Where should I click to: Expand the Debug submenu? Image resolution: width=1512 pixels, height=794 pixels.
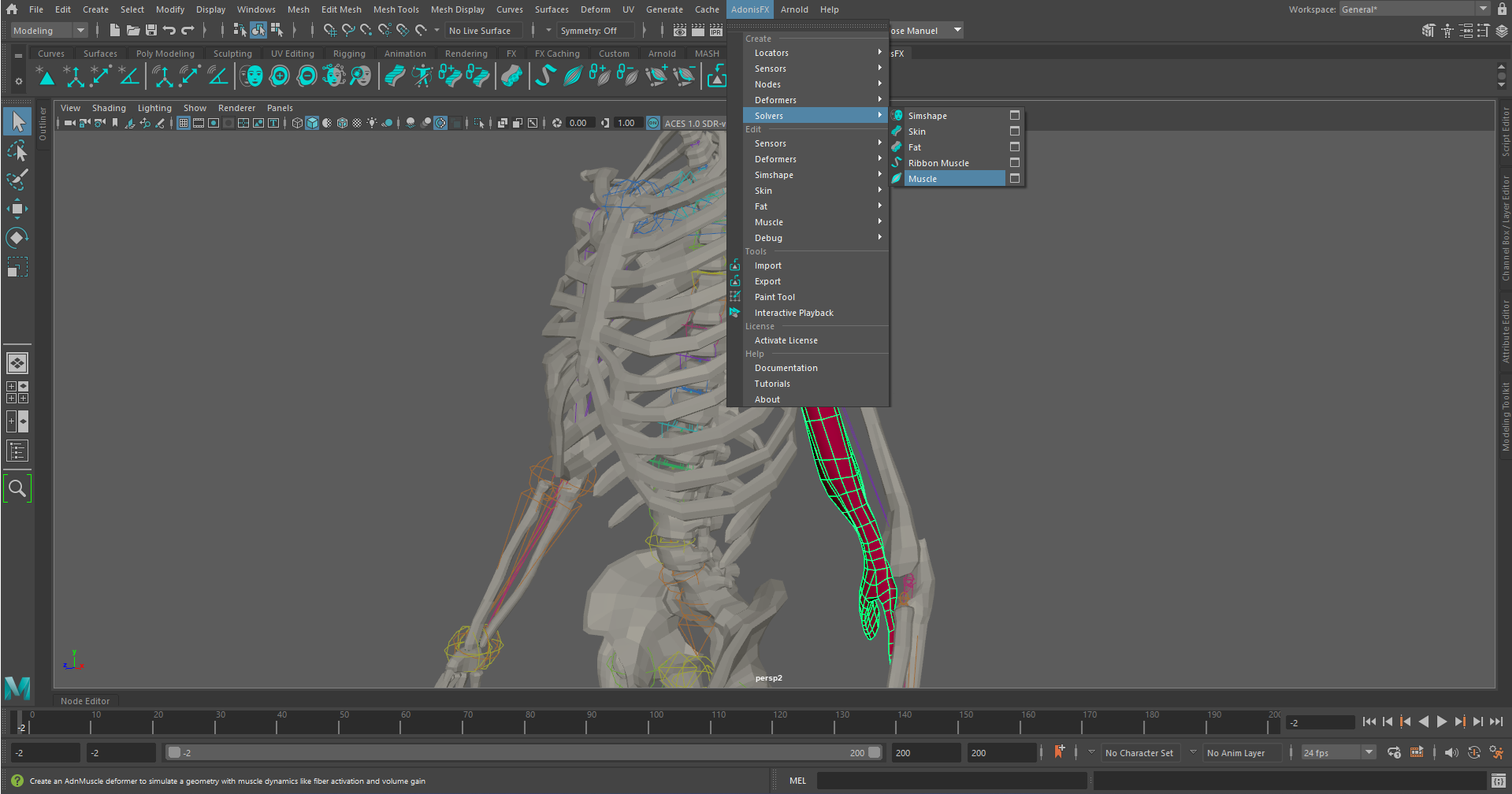coord(815,238)
